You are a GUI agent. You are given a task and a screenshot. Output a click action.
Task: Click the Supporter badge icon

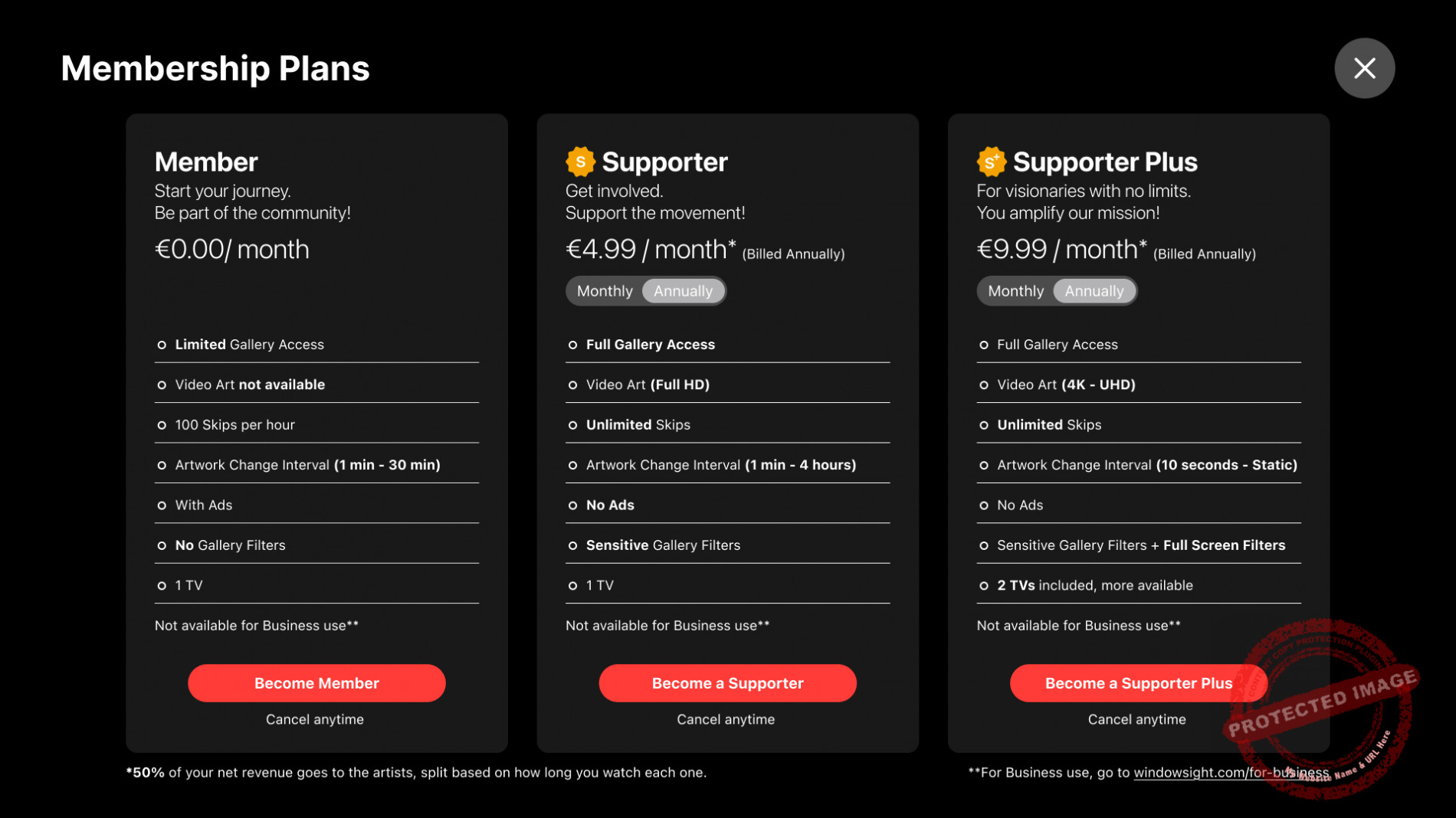580,162
